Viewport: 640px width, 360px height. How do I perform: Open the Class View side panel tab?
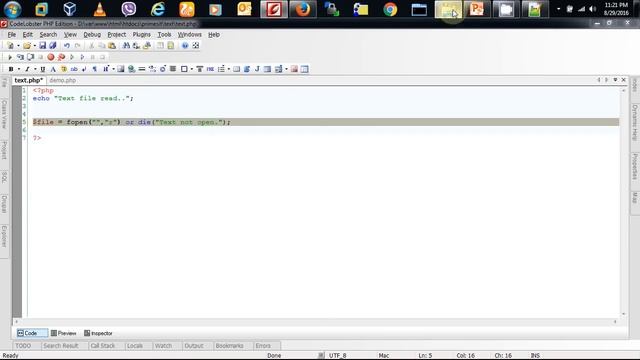pyautogui.click(x=4, y=113)
